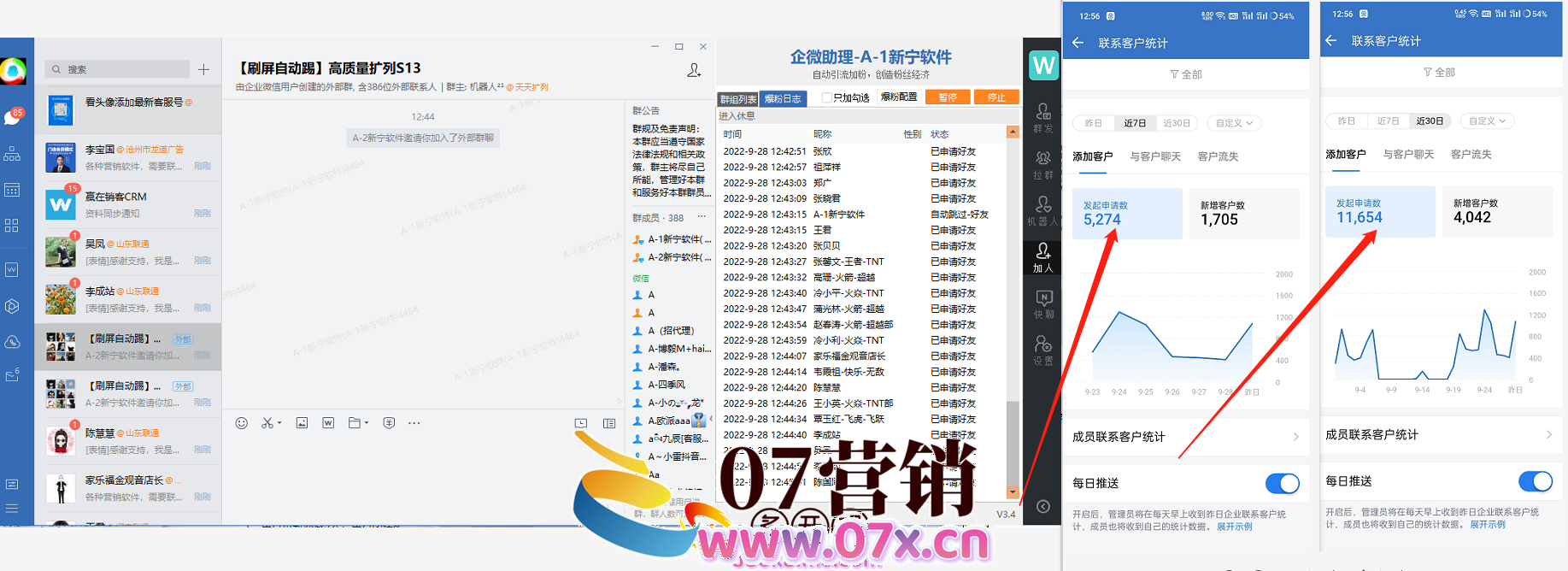
Task: Switch to 爆粉日志 tab
Action: point(782,99)
